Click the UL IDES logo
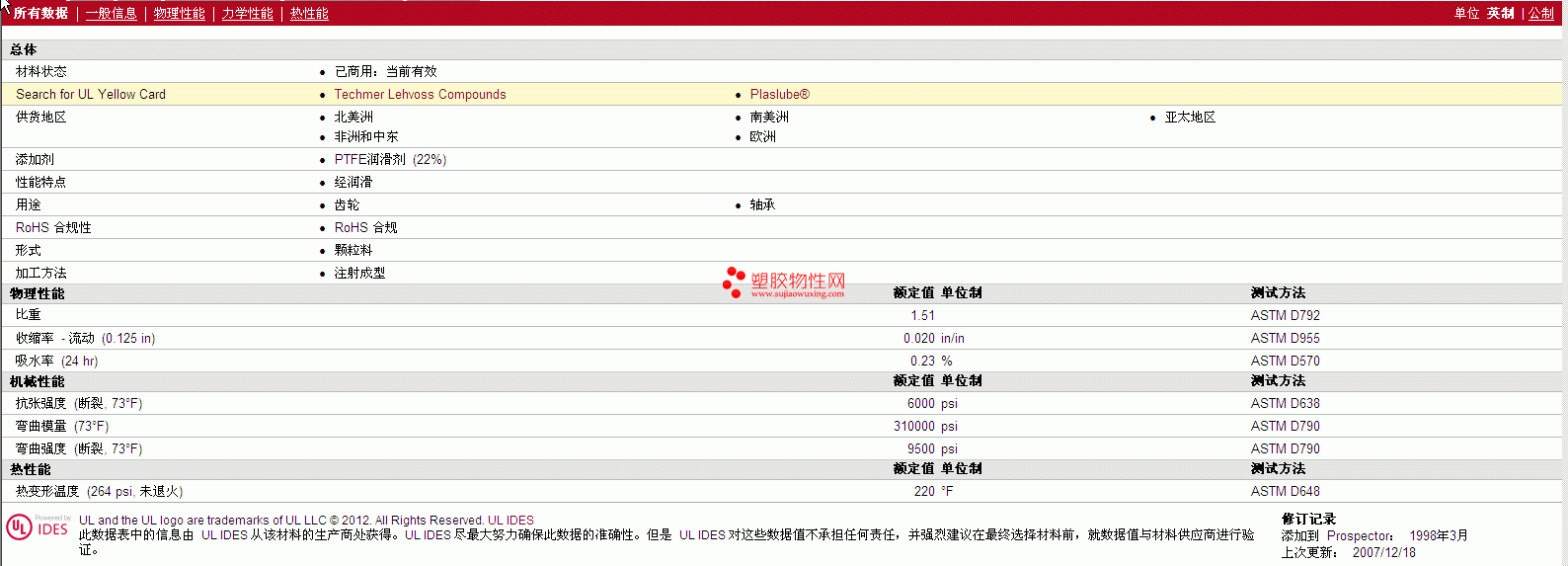 coord(38,527)
